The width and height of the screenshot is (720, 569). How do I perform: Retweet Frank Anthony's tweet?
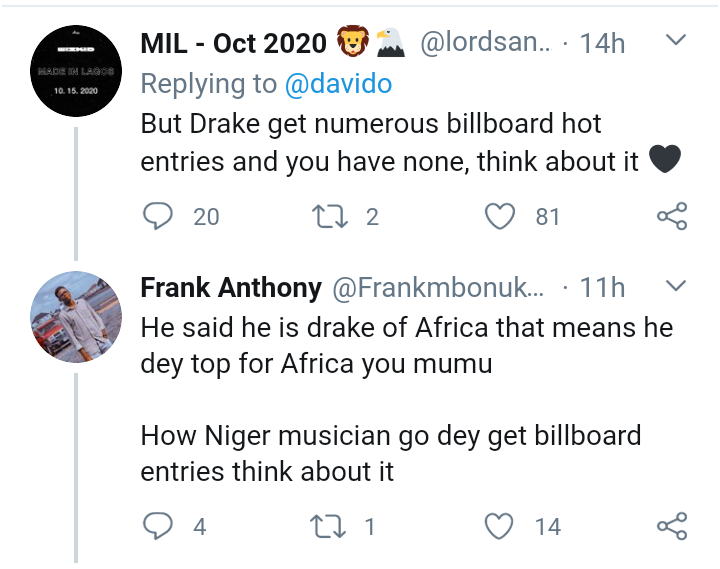328,526
